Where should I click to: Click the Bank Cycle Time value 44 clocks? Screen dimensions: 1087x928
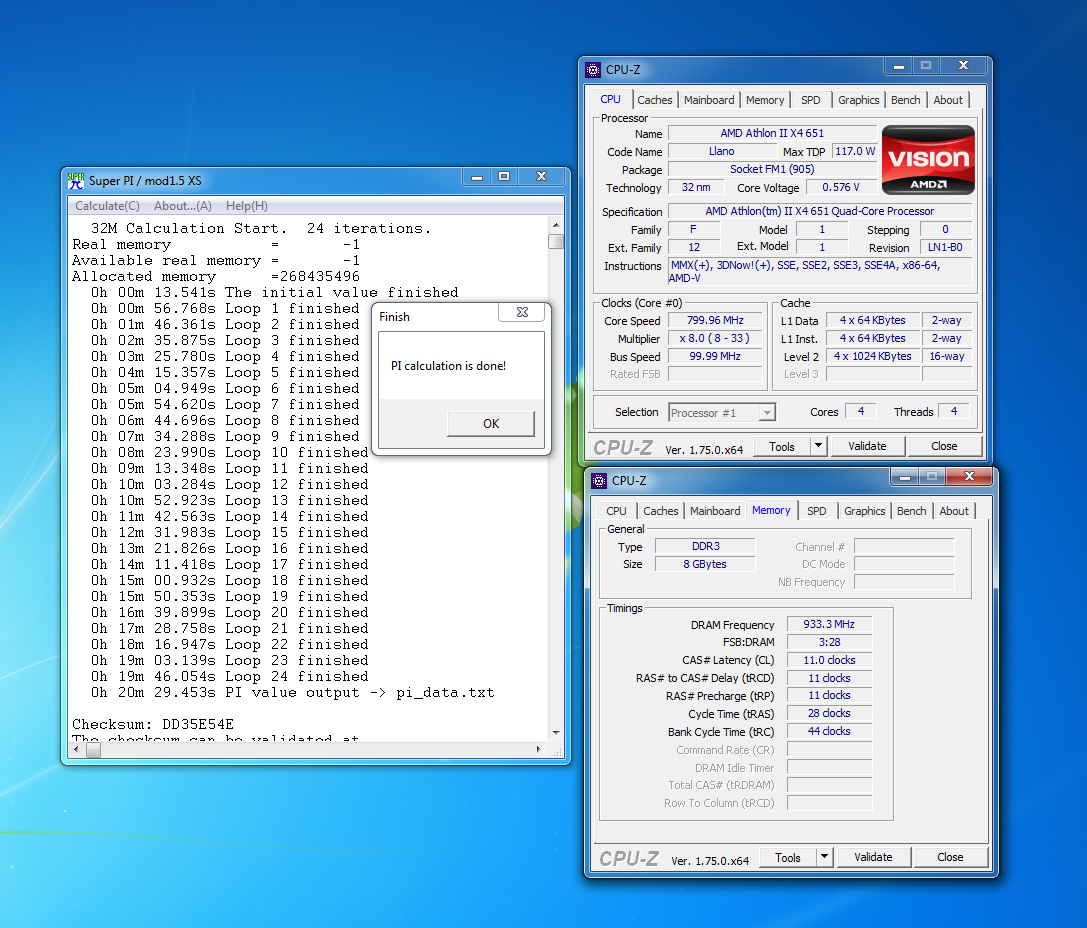pyautogui.click(x=828, y=731)
